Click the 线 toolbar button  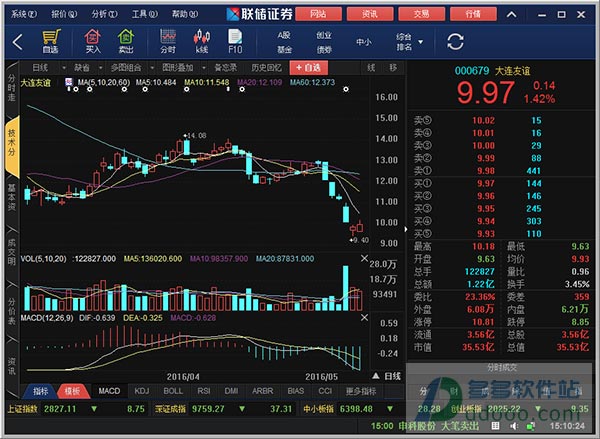(x=371, y=68)
